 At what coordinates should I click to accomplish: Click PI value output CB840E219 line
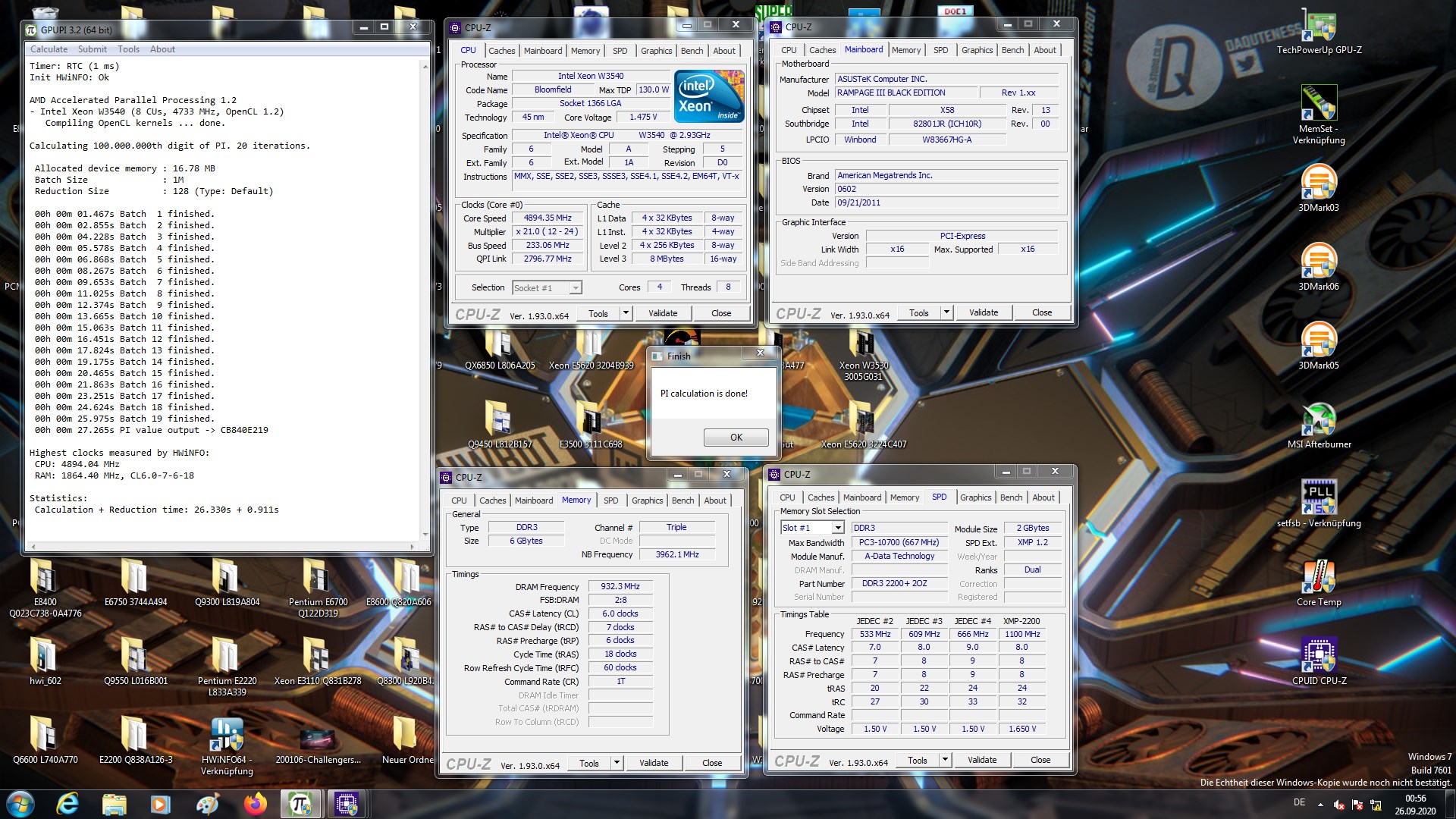(151, 430)
